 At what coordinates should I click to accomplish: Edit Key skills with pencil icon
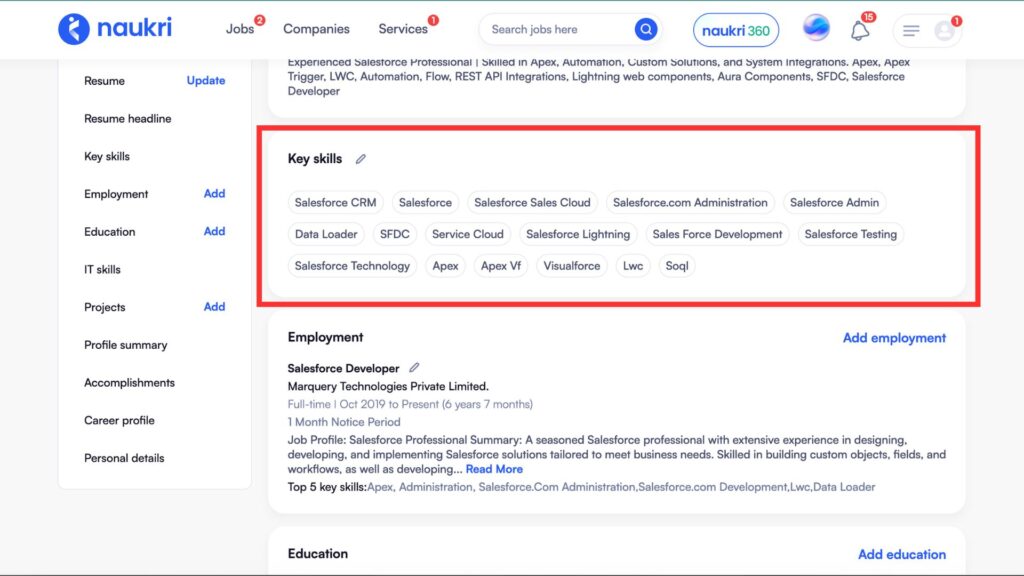coord(361,159)
